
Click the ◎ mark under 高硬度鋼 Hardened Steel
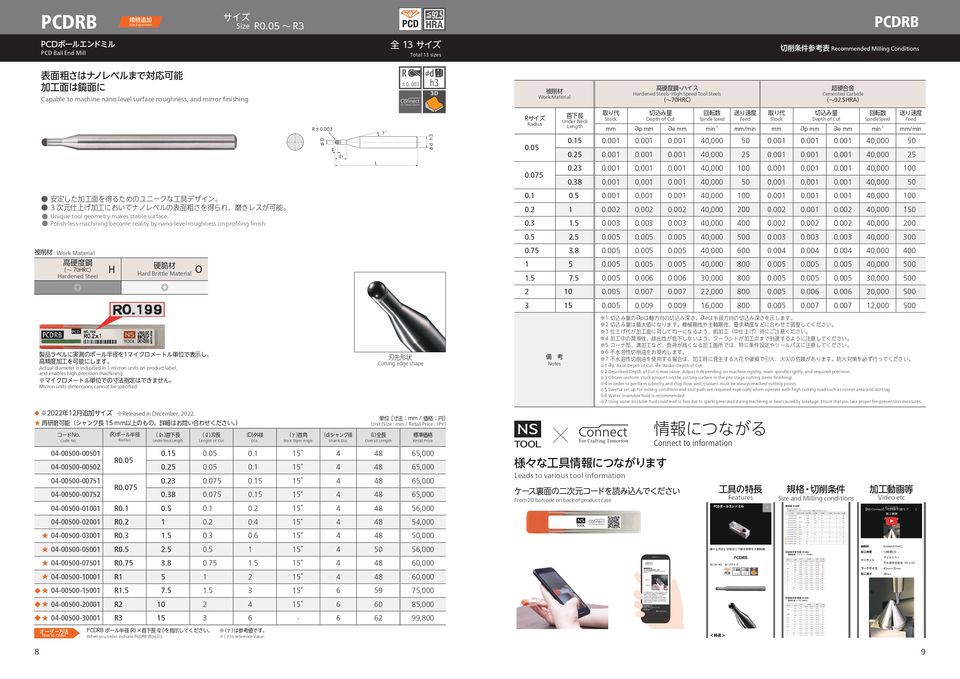[77, 287]
